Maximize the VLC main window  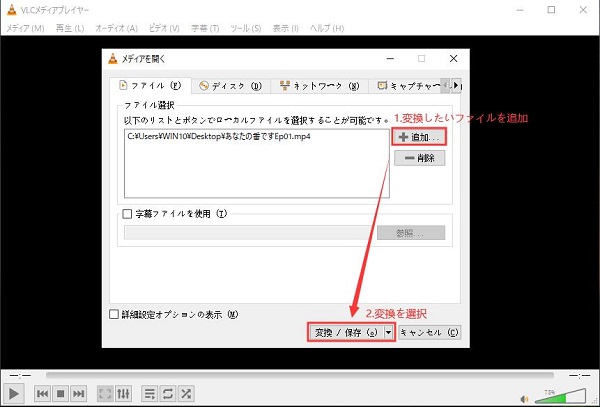click(551, 10)
